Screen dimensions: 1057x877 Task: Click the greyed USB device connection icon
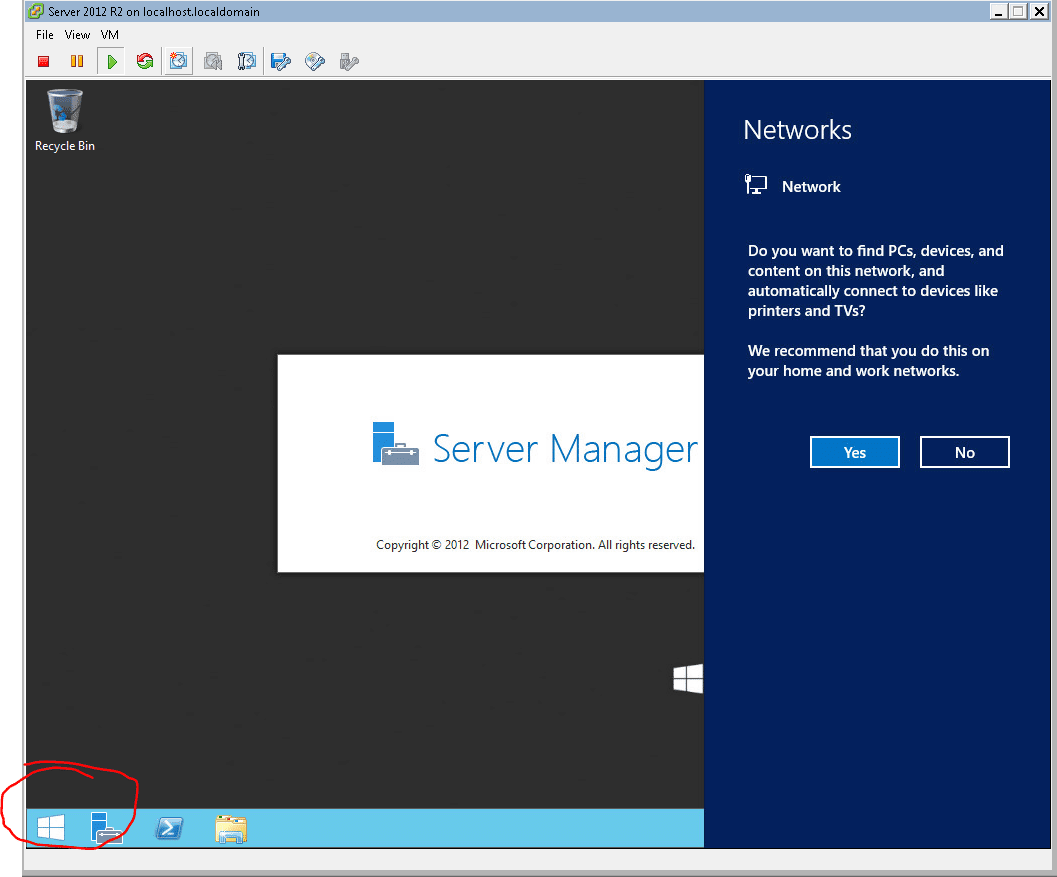click(x=349, y=62)
